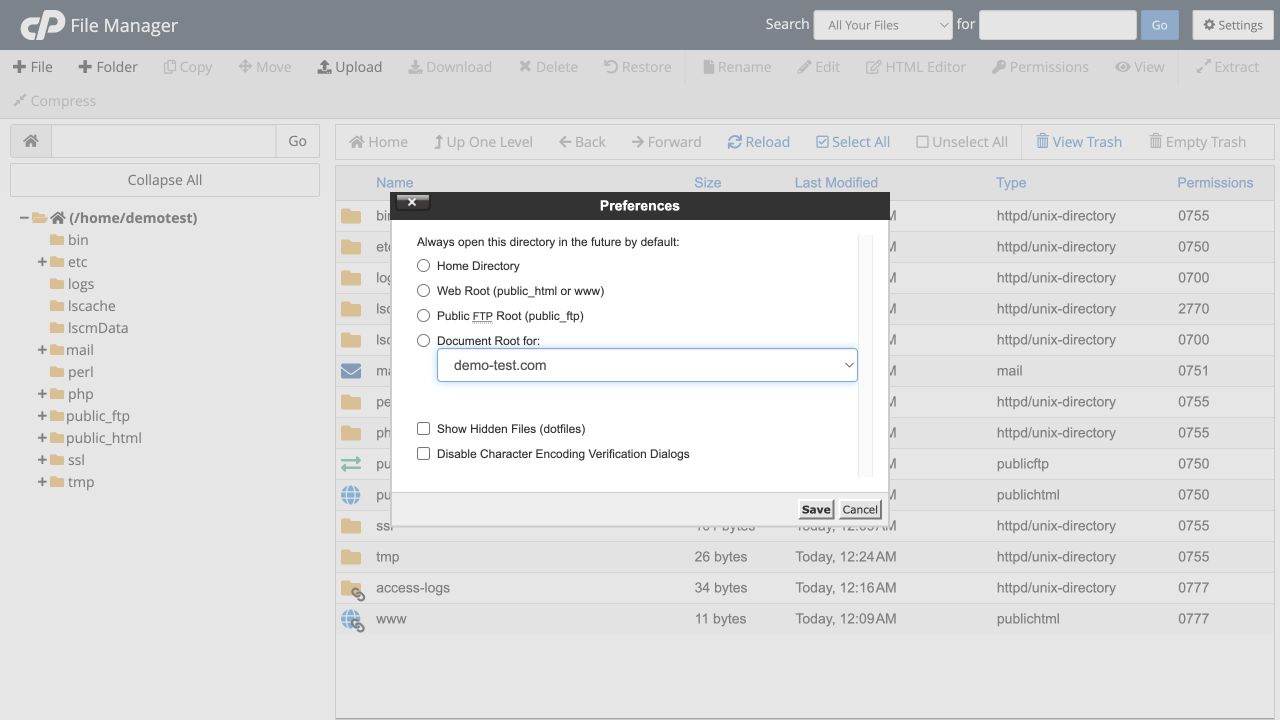Click the home icon beside path field
The width and height of the screenshot is (1280, 720).
click(x=31, y=141)
